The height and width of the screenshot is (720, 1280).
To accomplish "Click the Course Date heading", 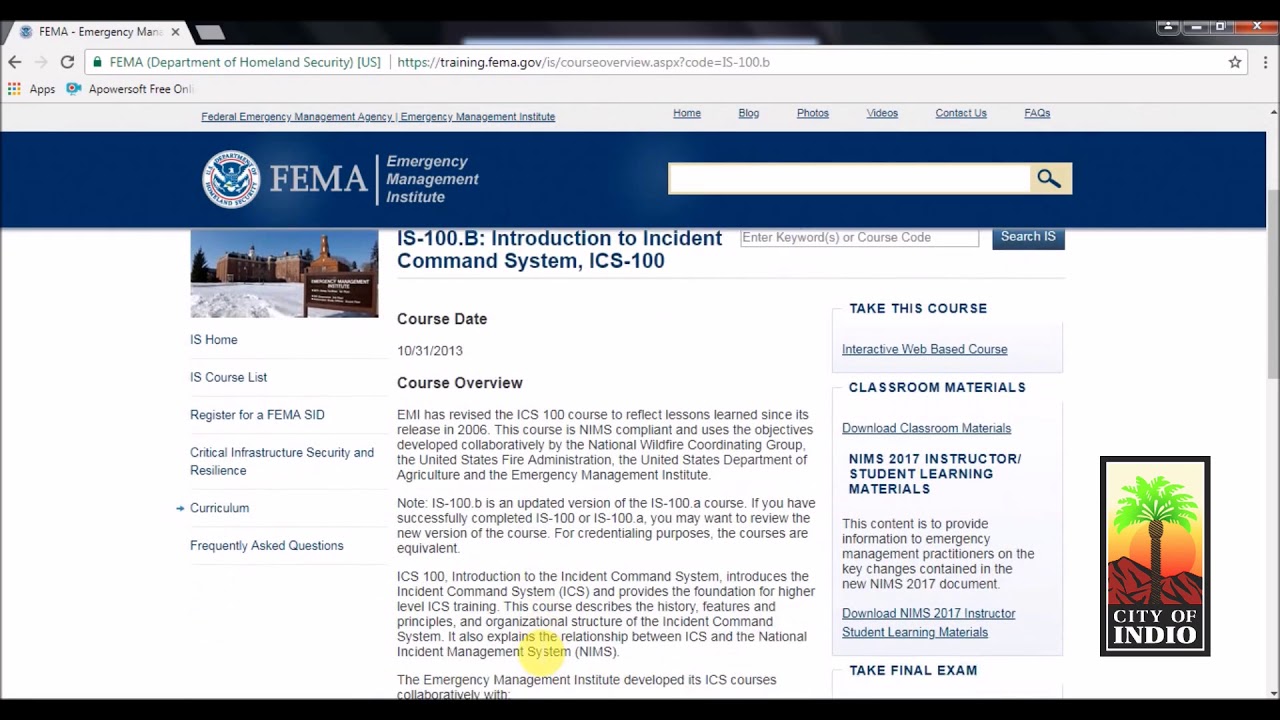I will 442,319.
